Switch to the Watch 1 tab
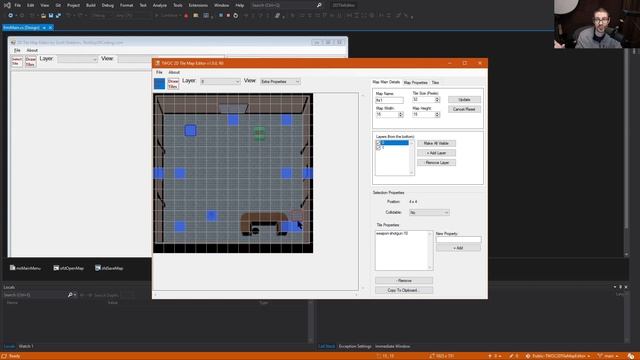The image size is (640, 360). (26, 346)
